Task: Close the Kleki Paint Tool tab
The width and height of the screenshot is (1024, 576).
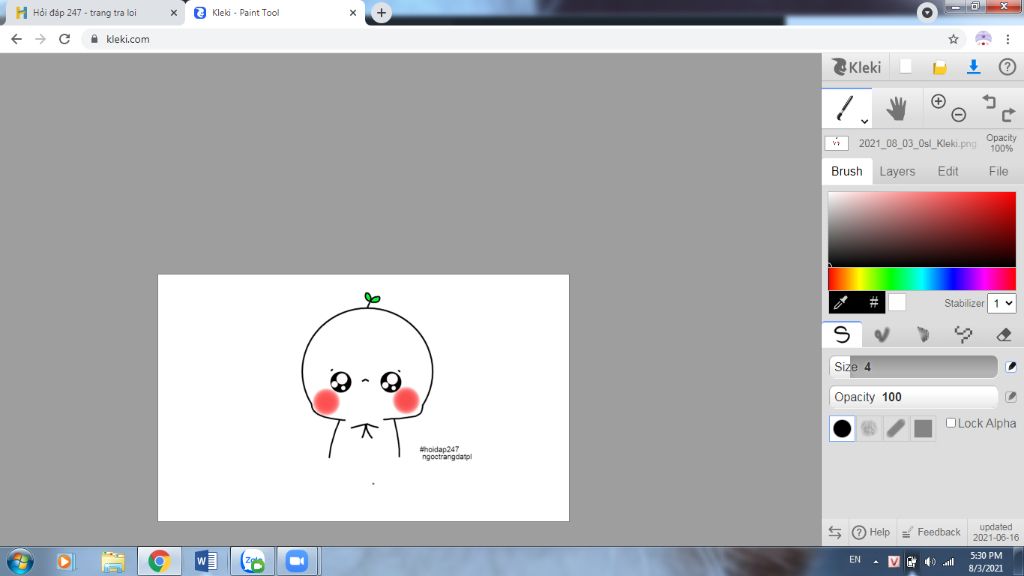Action: pos(353,12)
